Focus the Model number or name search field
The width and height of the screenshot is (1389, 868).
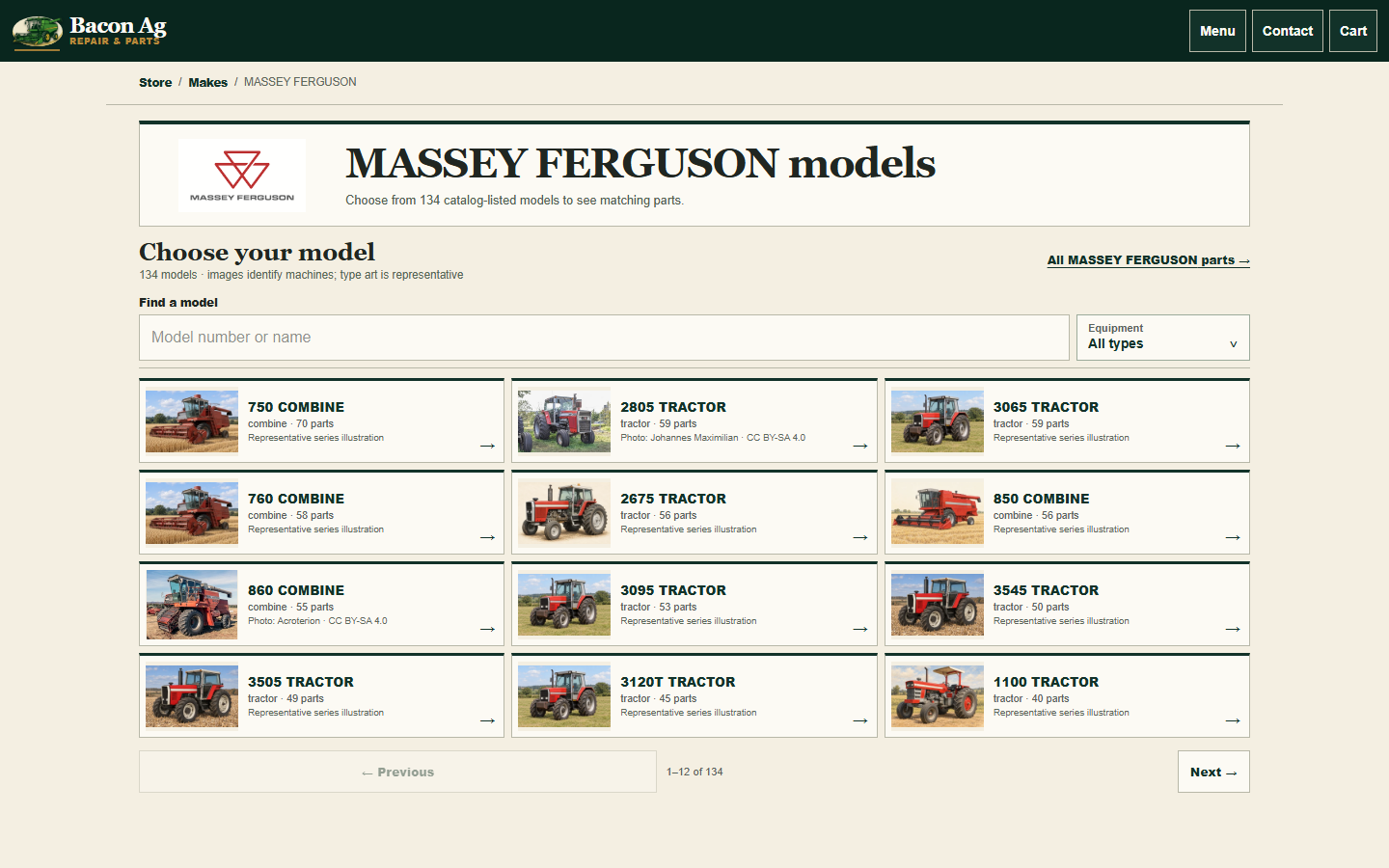click(604, 338)
